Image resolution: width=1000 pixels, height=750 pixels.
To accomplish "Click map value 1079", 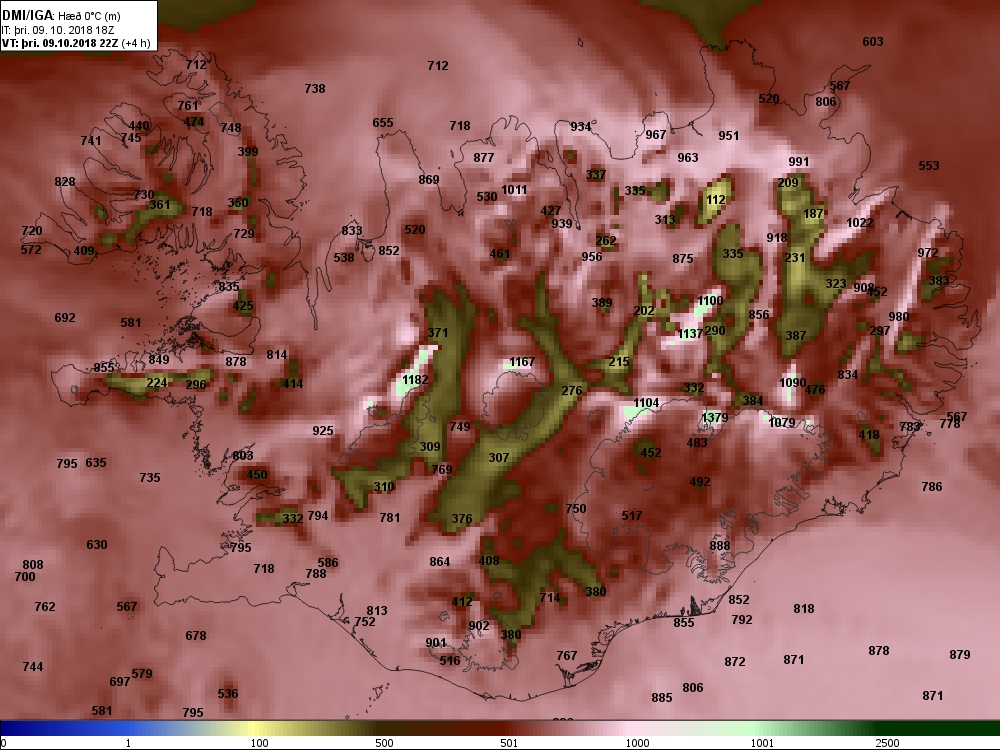I will (782, 423).
